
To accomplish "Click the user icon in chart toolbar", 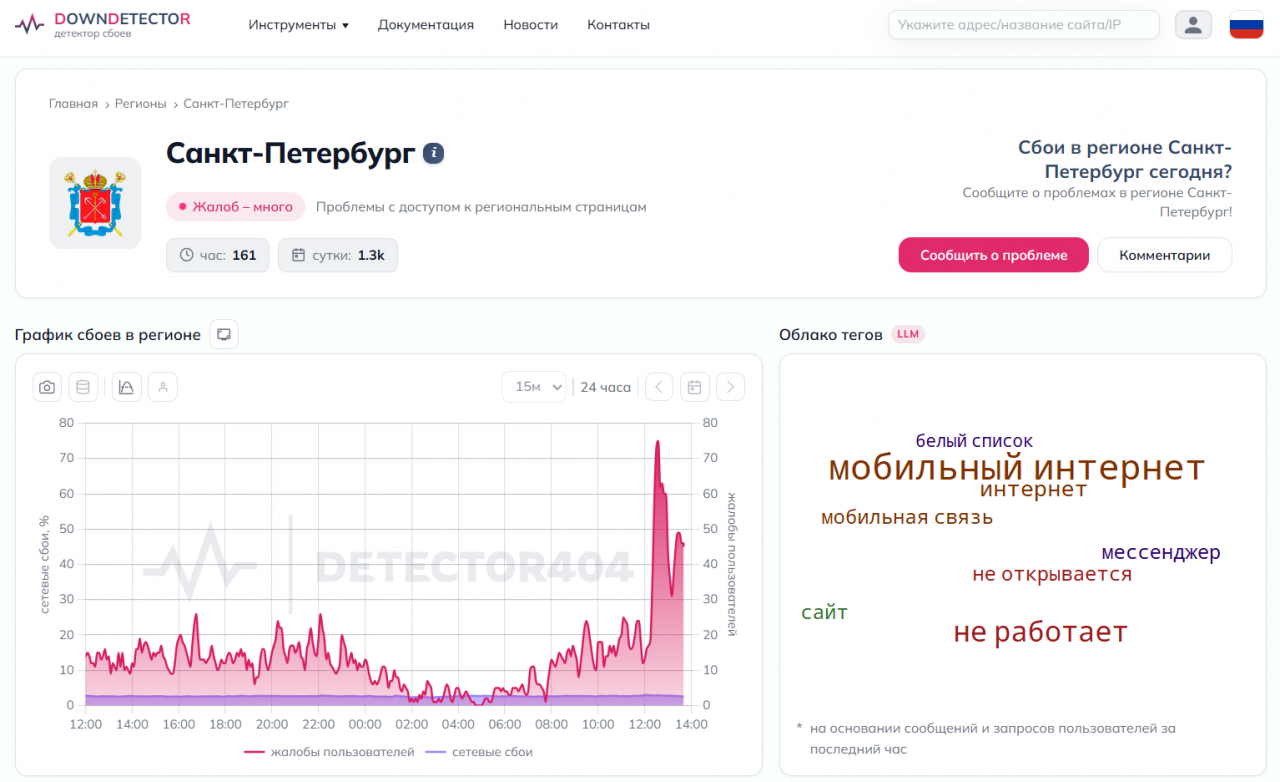I will [x=163, y=387].
